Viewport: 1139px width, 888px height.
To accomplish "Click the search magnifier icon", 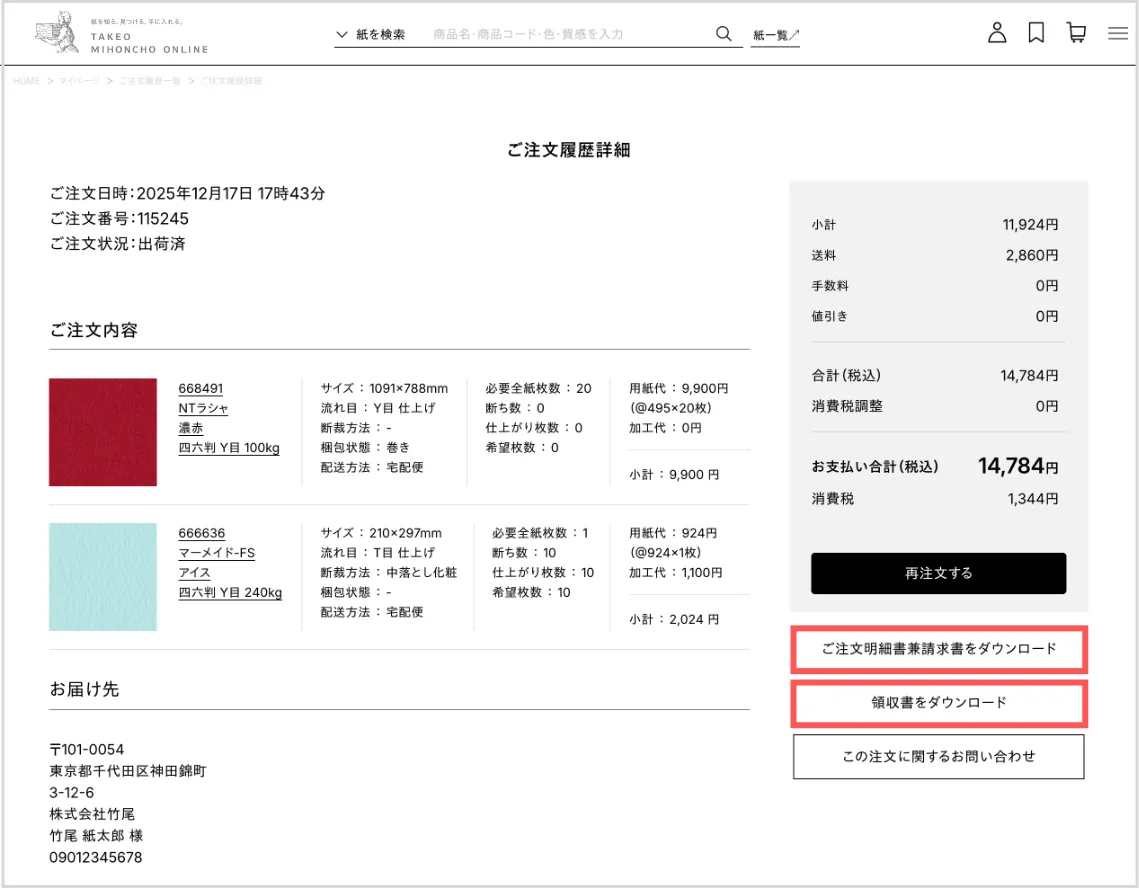I will point(724,34).
